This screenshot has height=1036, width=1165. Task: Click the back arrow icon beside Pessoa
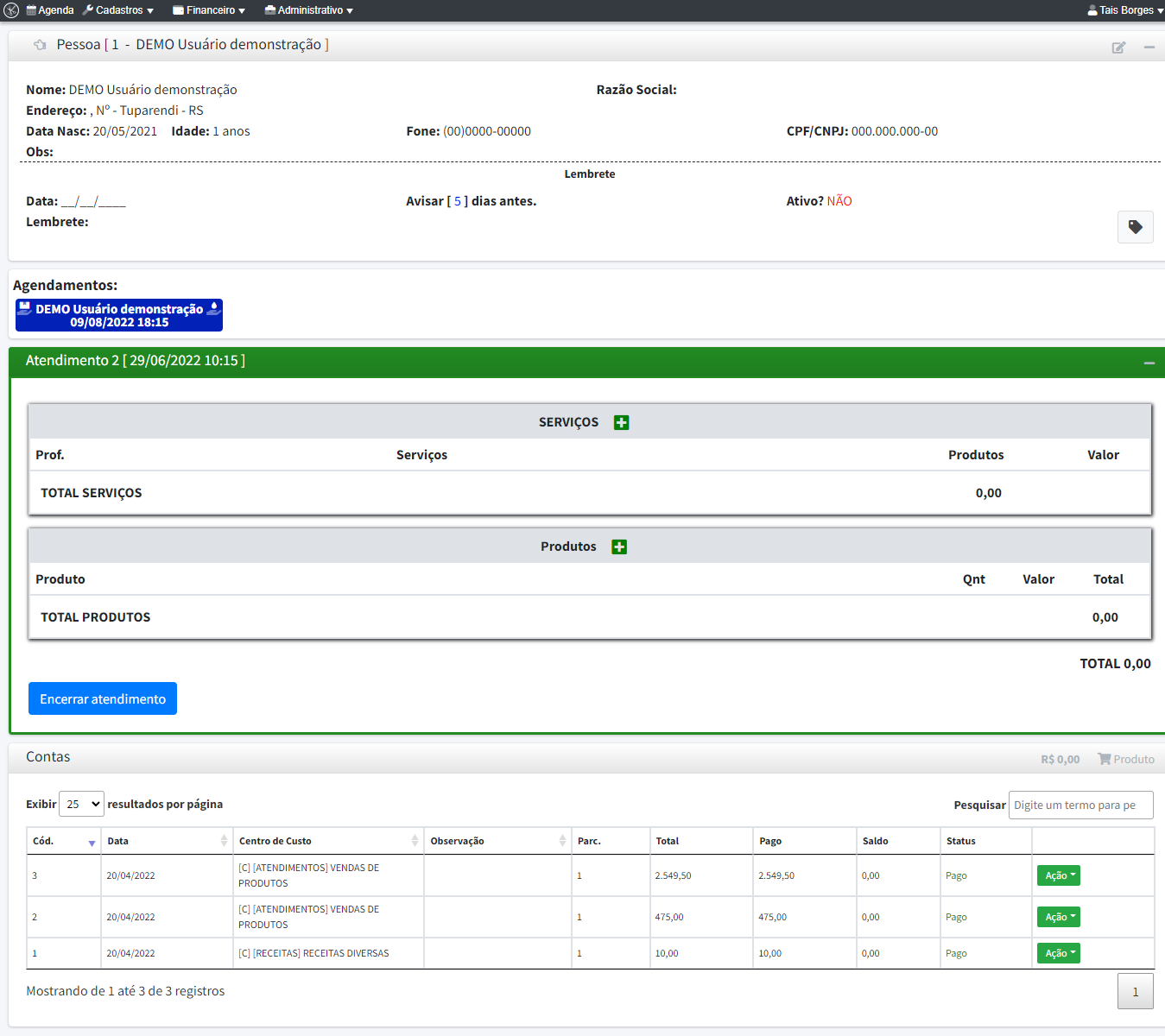(x=40, y=45)
